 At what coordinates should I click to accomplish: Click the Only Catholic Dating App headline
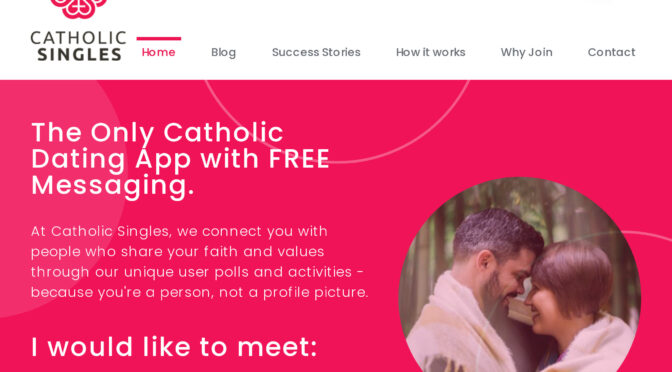(180, 159)
